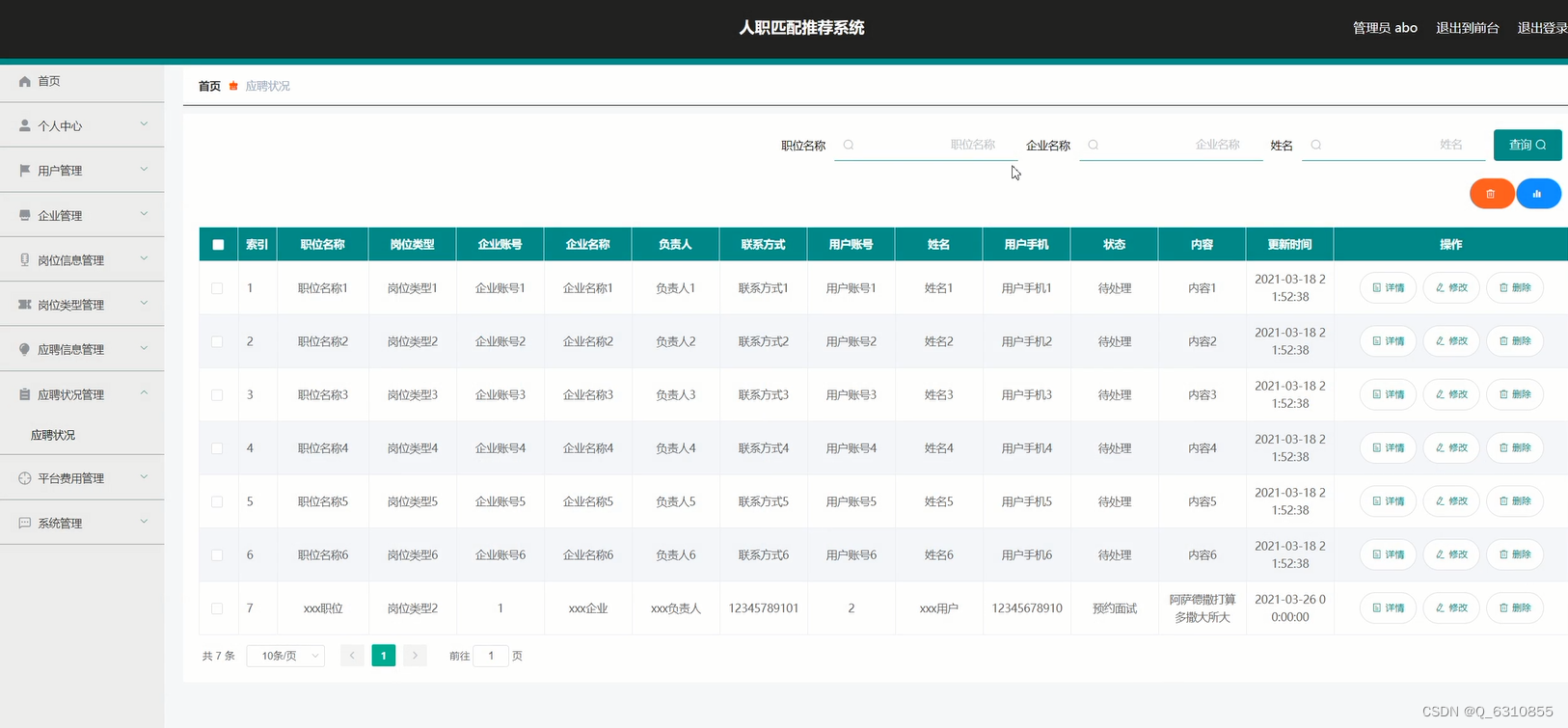
Task: Click the 前往 page number input
Action: (x=491, y=656)
